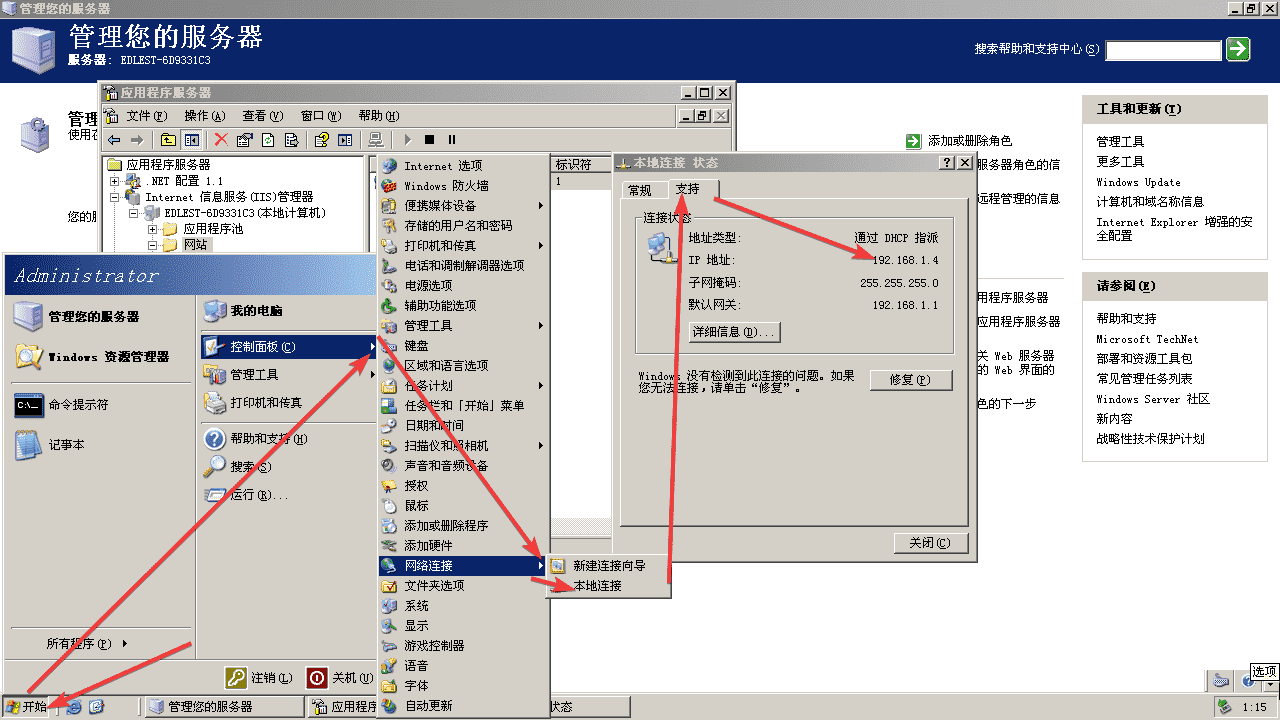Screen dimensions: 1280x720
Task: Click the 修复 button
Action: pyautogui.click(x=909, y=380)
